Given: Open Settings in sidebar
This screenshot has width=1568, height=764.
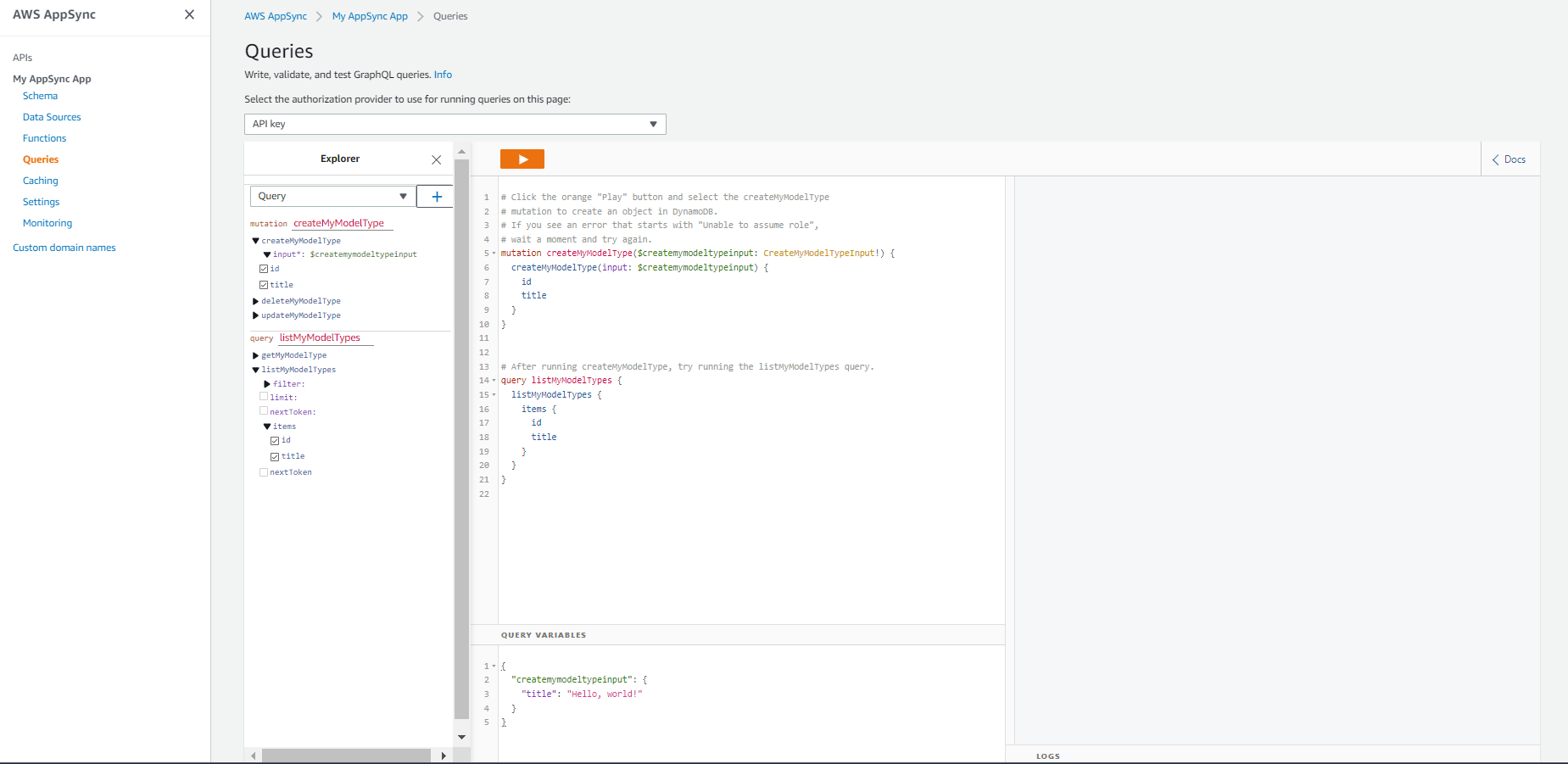Looking at the screenshot, I should [41, 202].
